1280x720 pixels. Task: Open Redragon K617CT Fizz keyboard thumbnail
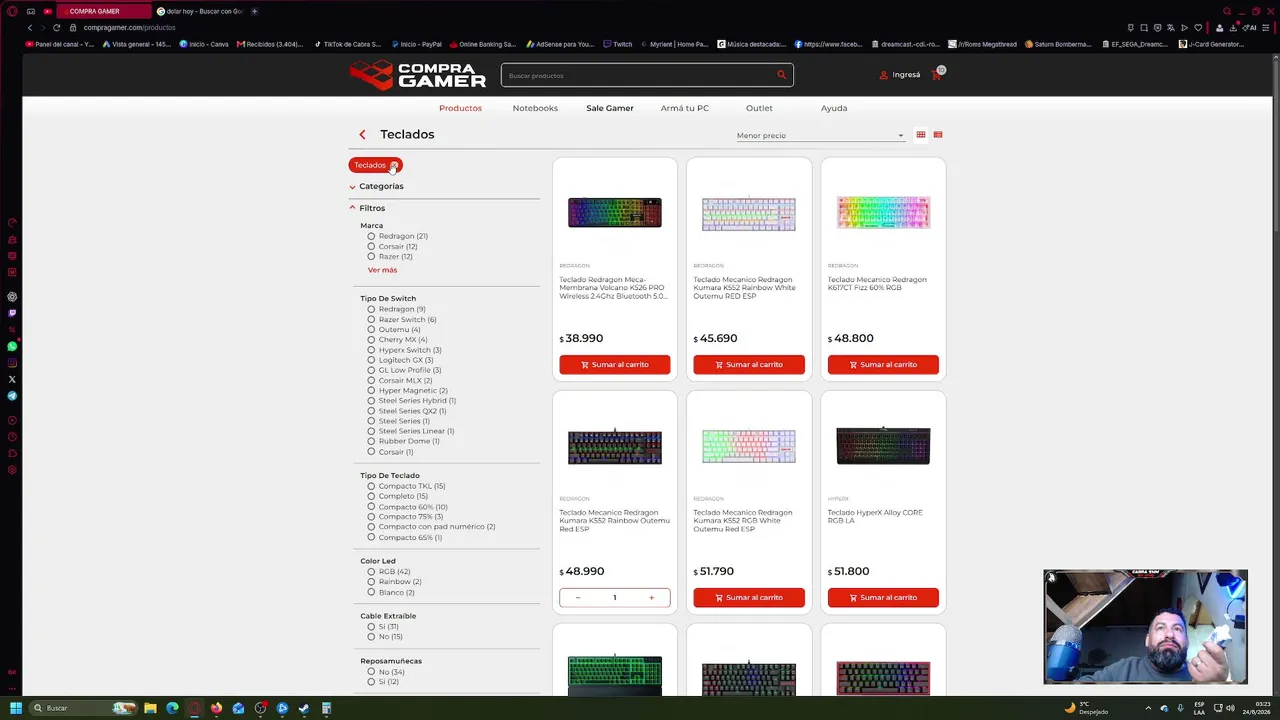(x=883, y=213)
